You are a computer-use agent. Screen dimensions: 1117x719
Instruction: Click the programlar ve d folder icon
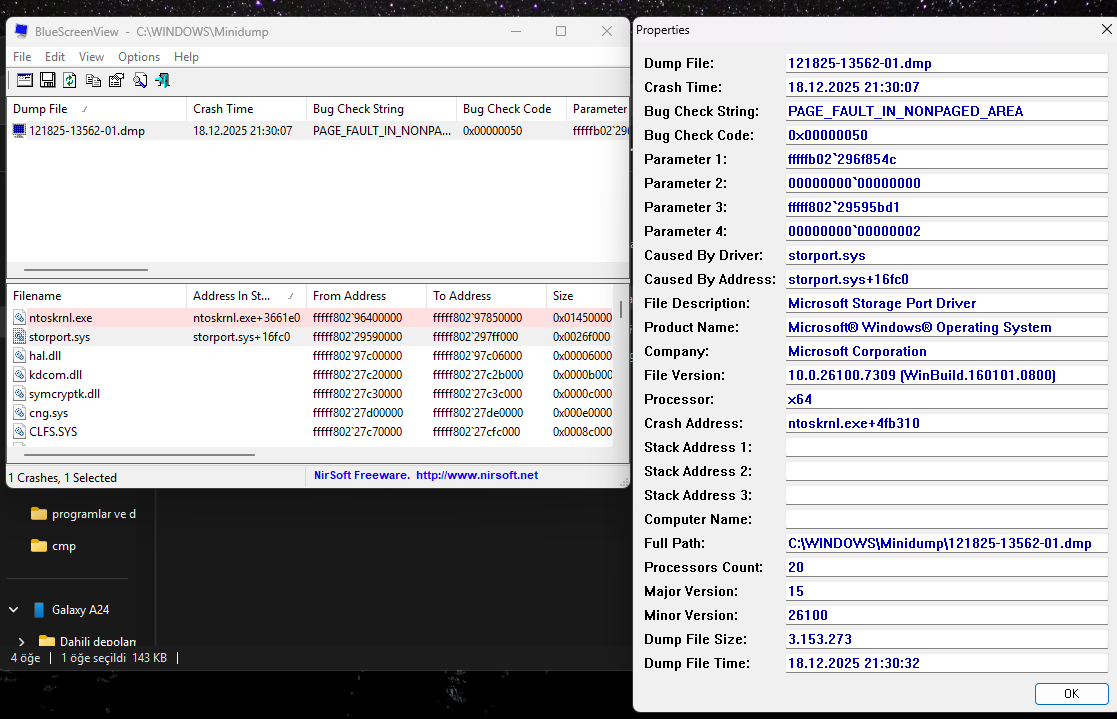[x=39, y=514]
